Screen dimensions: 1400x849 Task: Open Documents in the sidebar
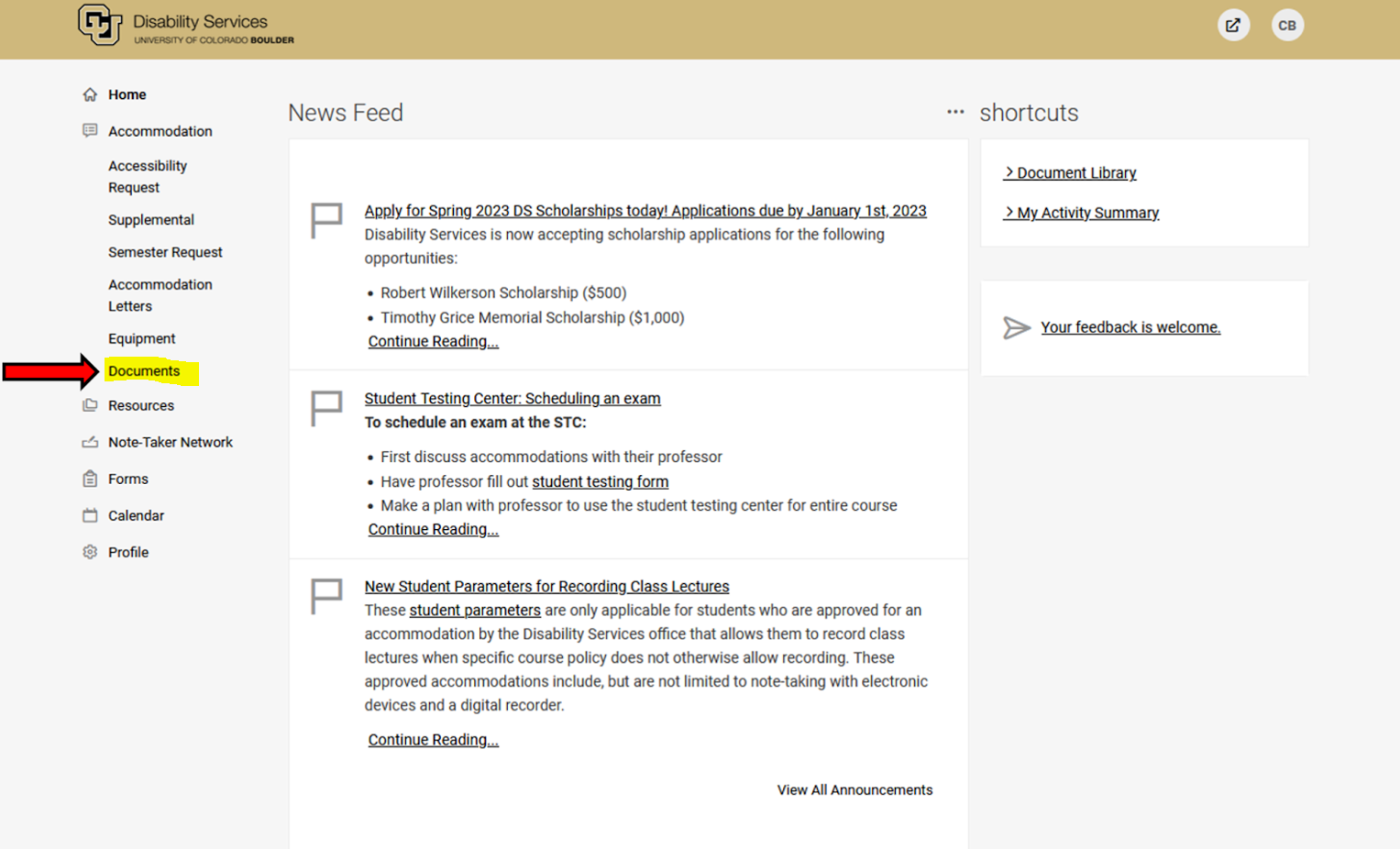pyautogui.click(x=144, y=371)
